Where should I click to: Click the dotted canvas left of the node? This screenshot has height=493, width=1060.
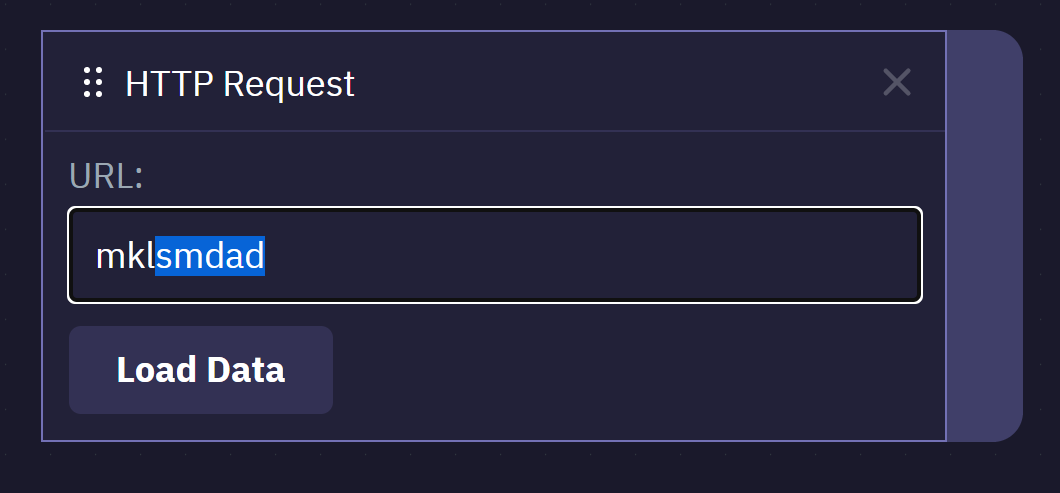coord(20,236)
